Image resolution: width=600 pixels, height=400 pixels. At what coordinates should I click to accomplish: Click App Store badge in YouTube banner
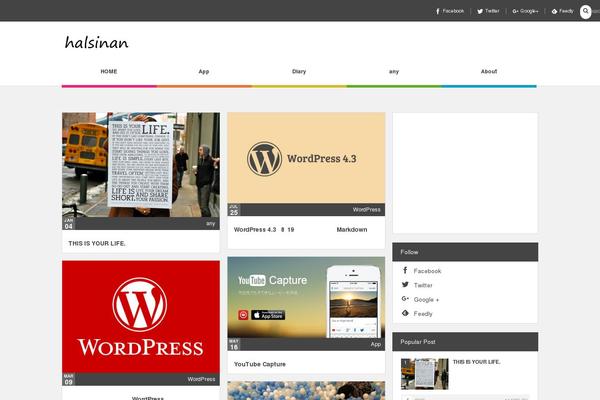click(268, 315)
